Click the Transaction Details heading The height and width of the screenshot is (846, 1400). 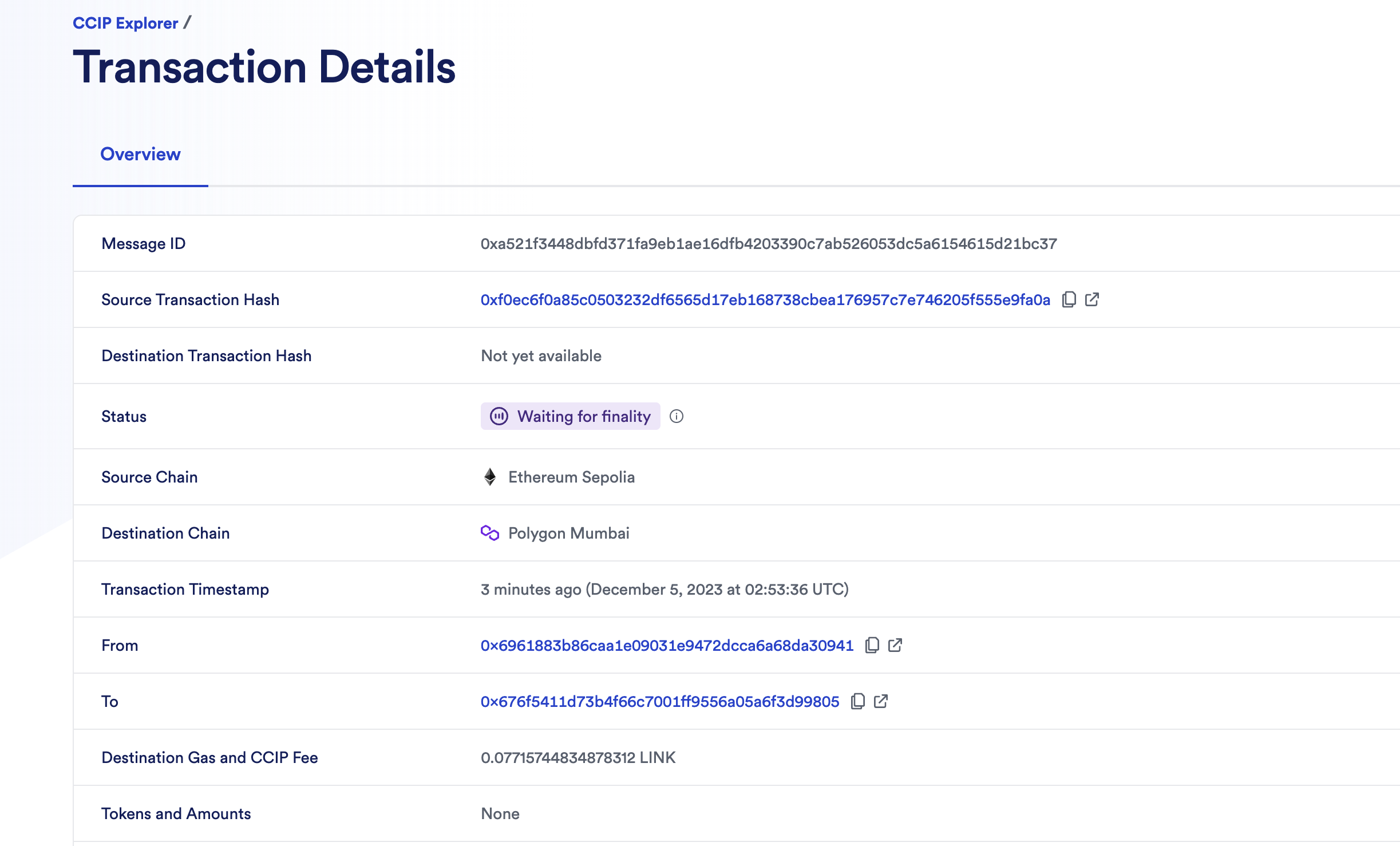coord(264,67)
